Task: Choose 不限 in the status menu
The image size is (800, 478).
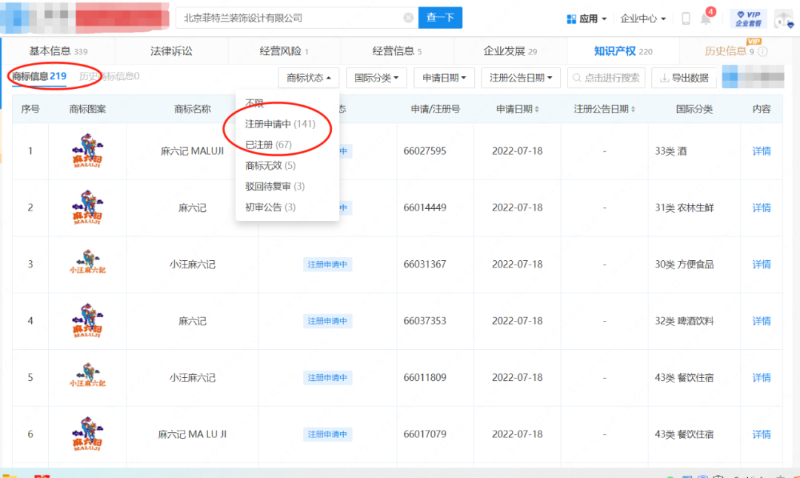Action: pos(254,104)
